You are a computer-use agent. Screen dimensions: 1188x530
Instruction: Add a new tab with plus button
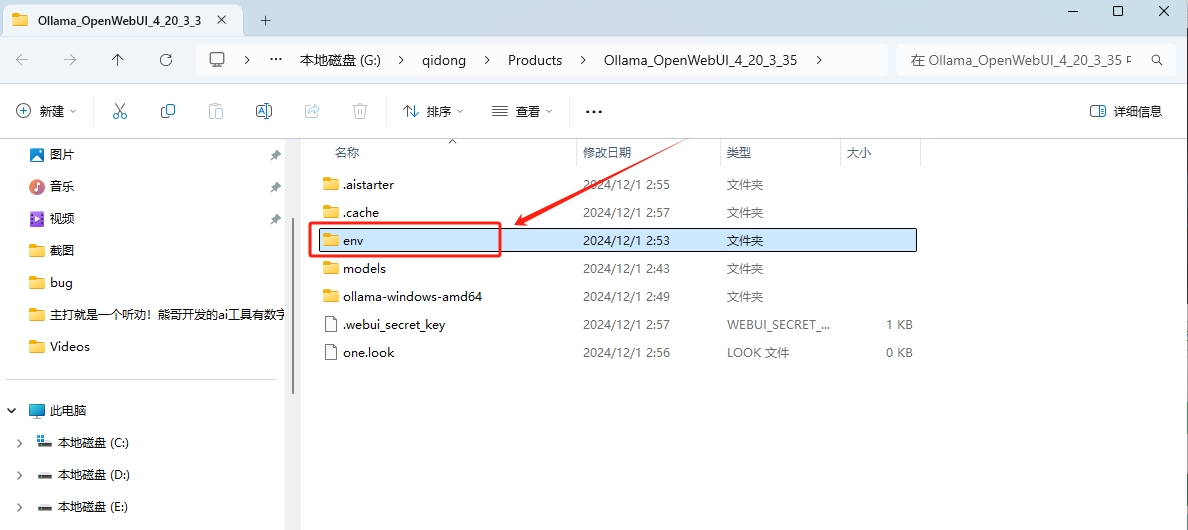(265, 20)
